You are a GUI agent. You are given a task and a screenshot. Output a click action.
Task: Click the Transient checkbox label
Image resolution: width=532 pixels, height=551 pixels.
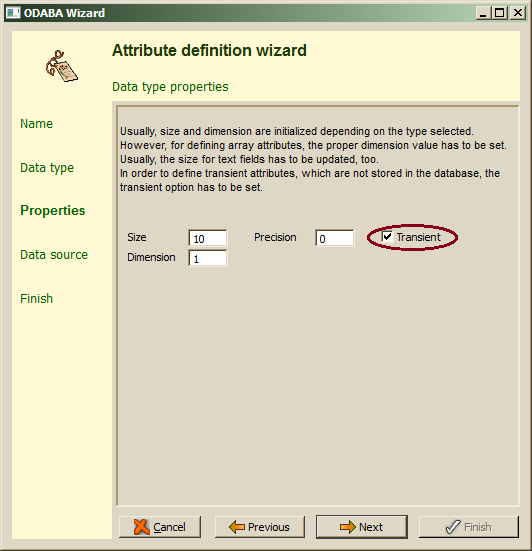pos(418,237)
